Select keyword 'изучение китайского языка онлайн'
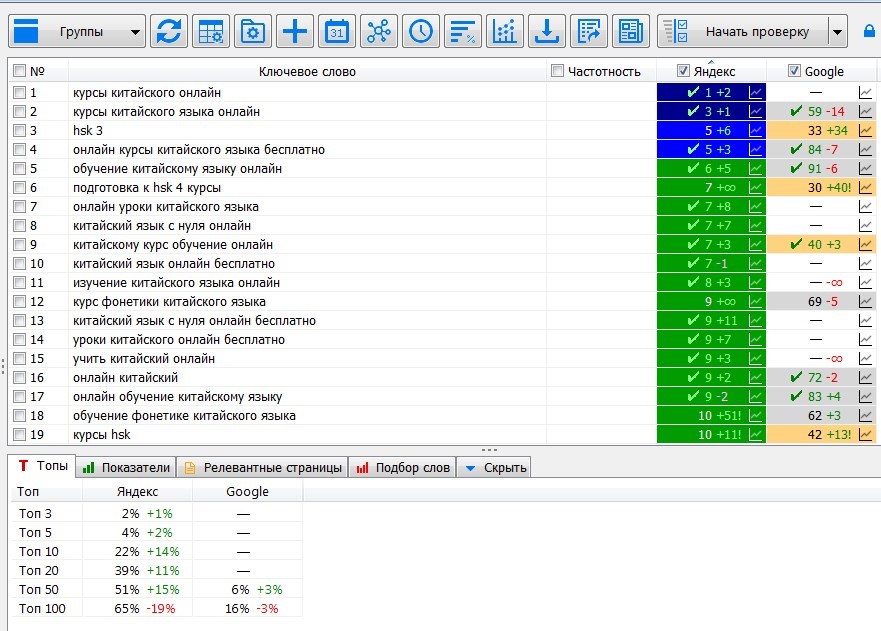881x631 pixels. [x=176, y=282]
